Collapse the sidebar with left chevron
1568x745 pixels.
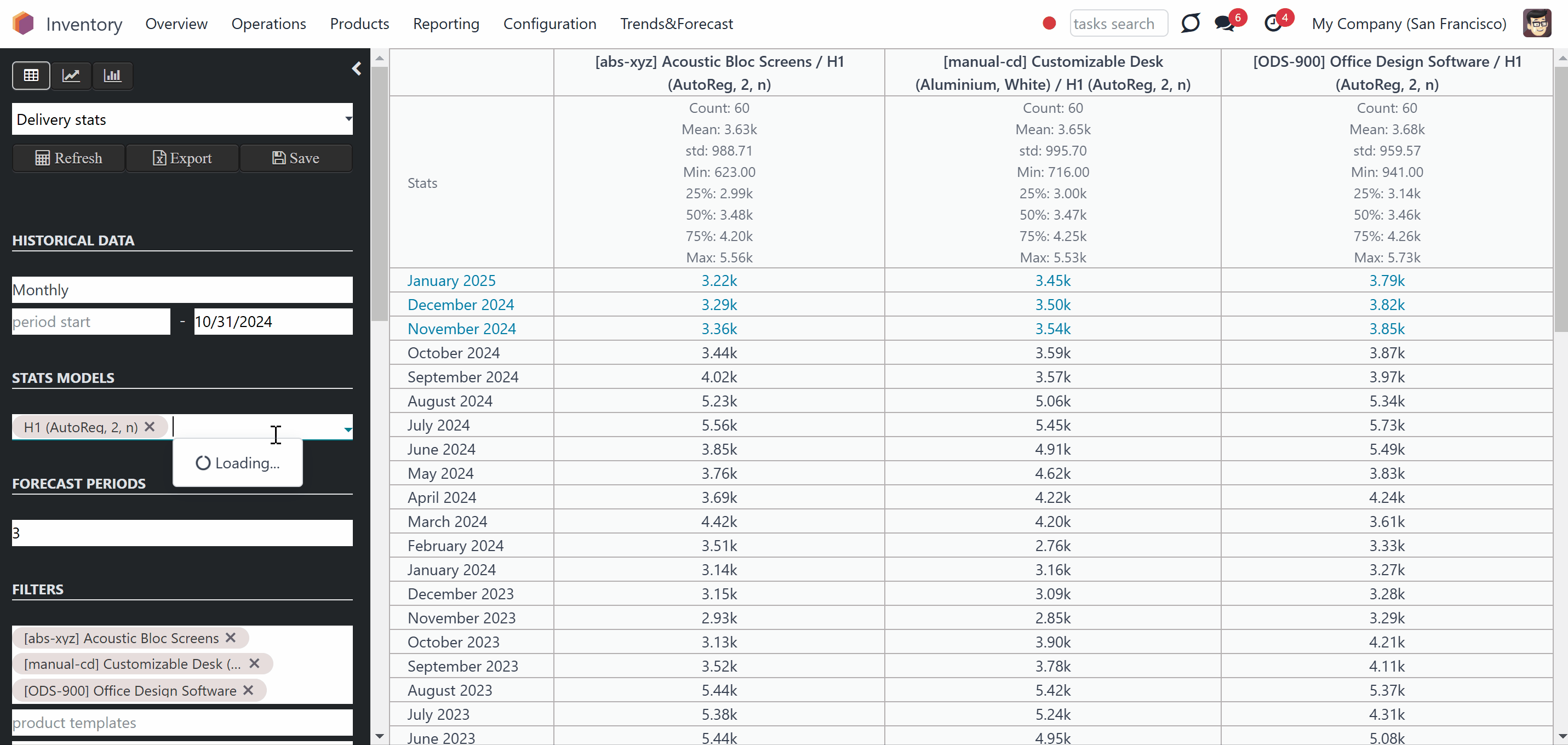click(357, 69)
